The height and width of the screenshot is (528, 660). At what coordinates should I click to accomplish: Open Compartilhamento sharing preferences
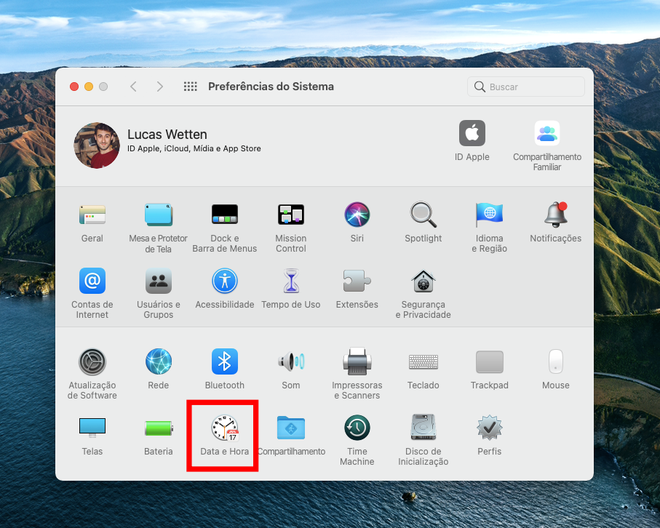[291, 428]
